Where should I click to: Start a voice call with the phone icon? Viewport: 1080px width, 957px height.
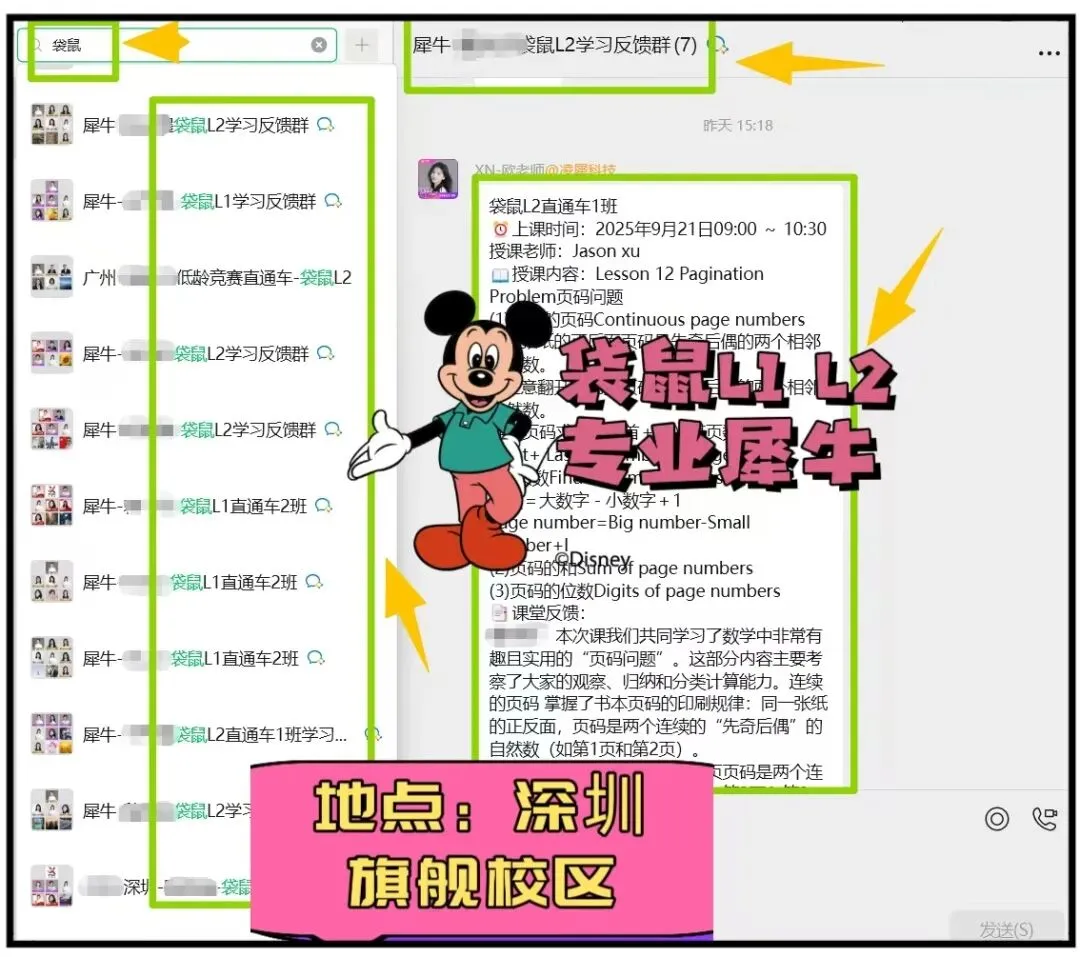1044,819
